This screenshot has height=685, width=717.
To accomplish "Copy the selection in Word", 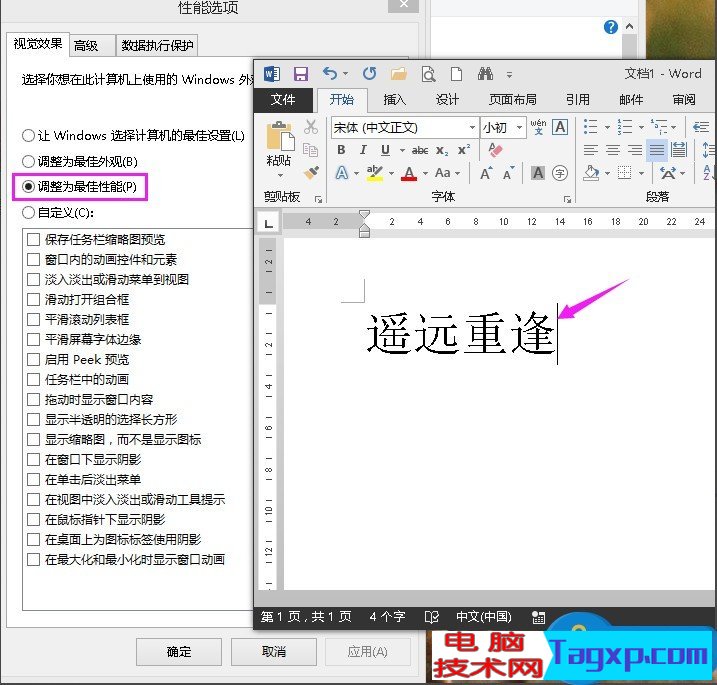I will (x=310, y=150).
